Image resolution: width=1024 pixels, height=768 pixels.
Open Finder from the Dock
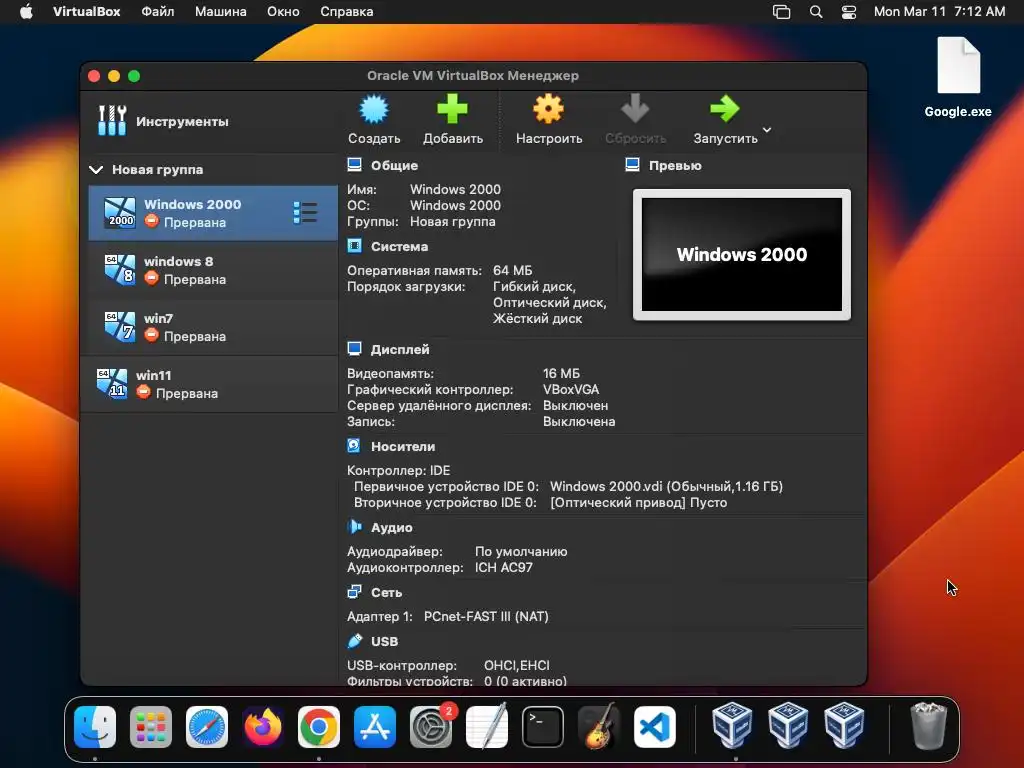pyautogui.click(x=95, y=726)
